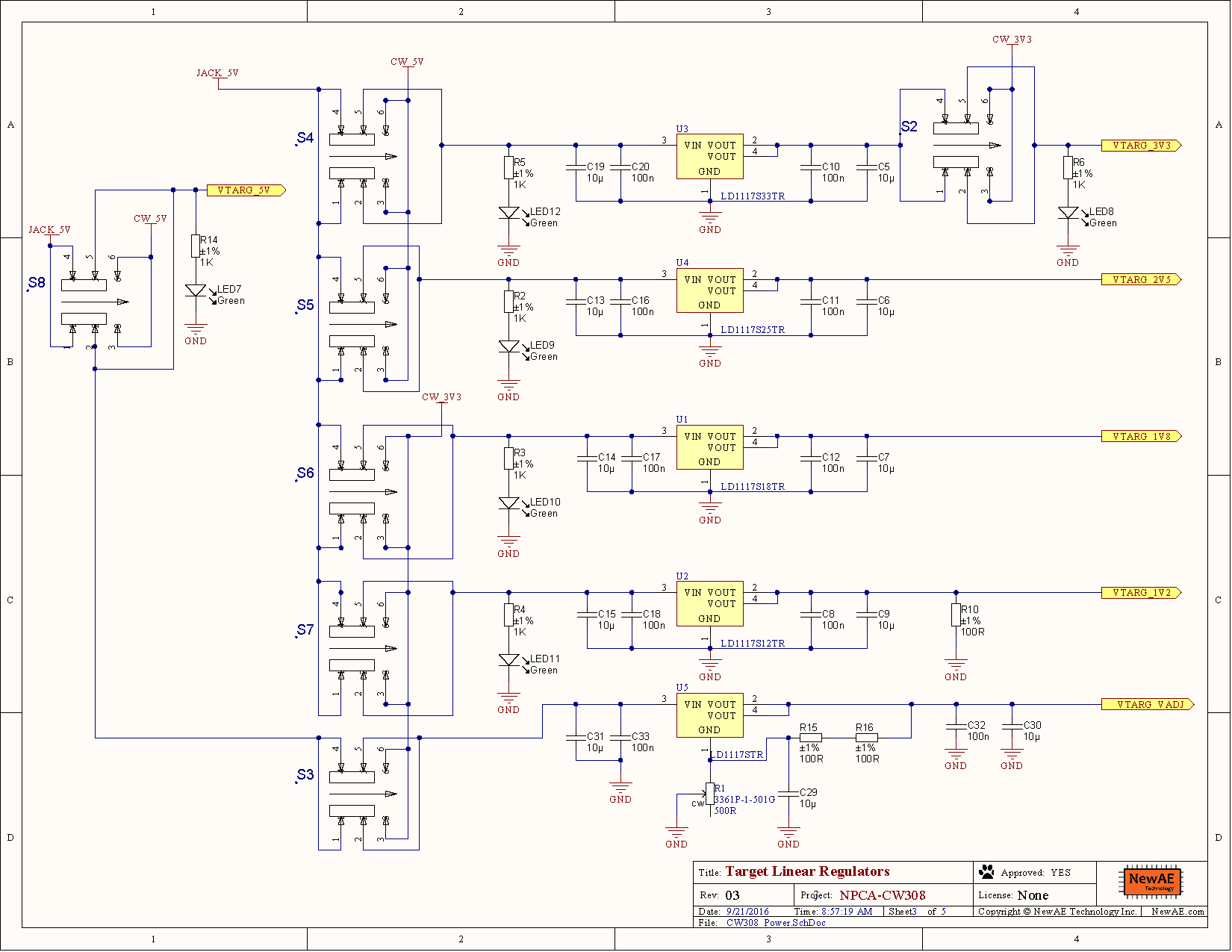Click the capacitor C30 10µ label

[1032, 731]
